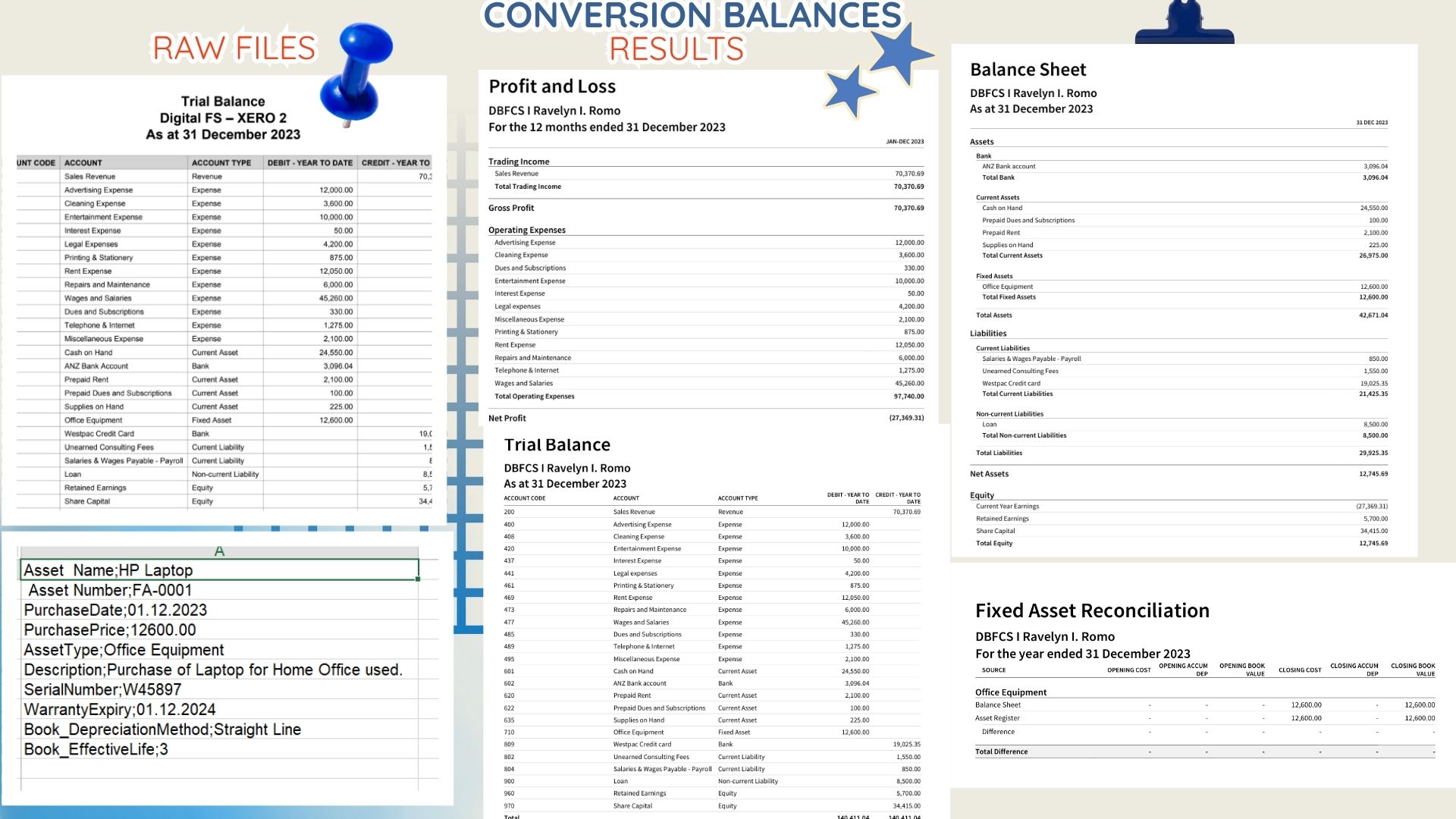Click the 'CONVERSION BALANCES' title

(692, 15)
